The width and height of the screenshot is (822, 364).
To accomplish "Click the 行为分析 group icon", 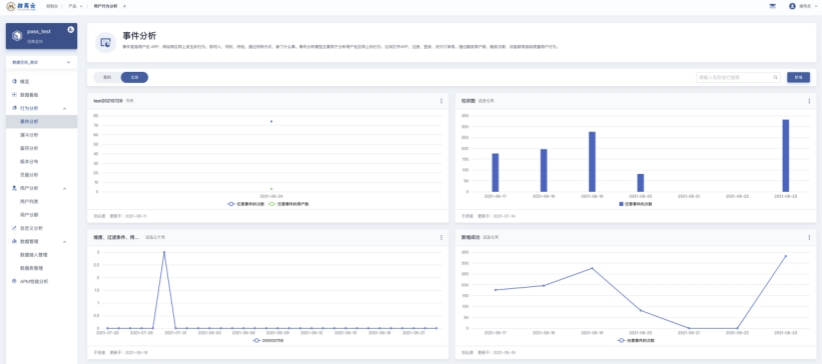I will coord(14,108).
